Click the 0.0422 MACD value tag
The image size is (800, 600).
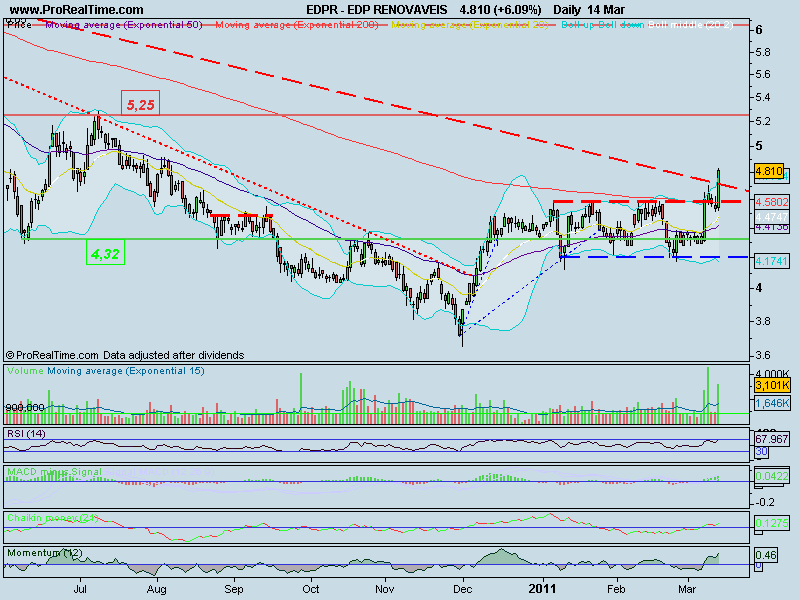click(772, 476)
